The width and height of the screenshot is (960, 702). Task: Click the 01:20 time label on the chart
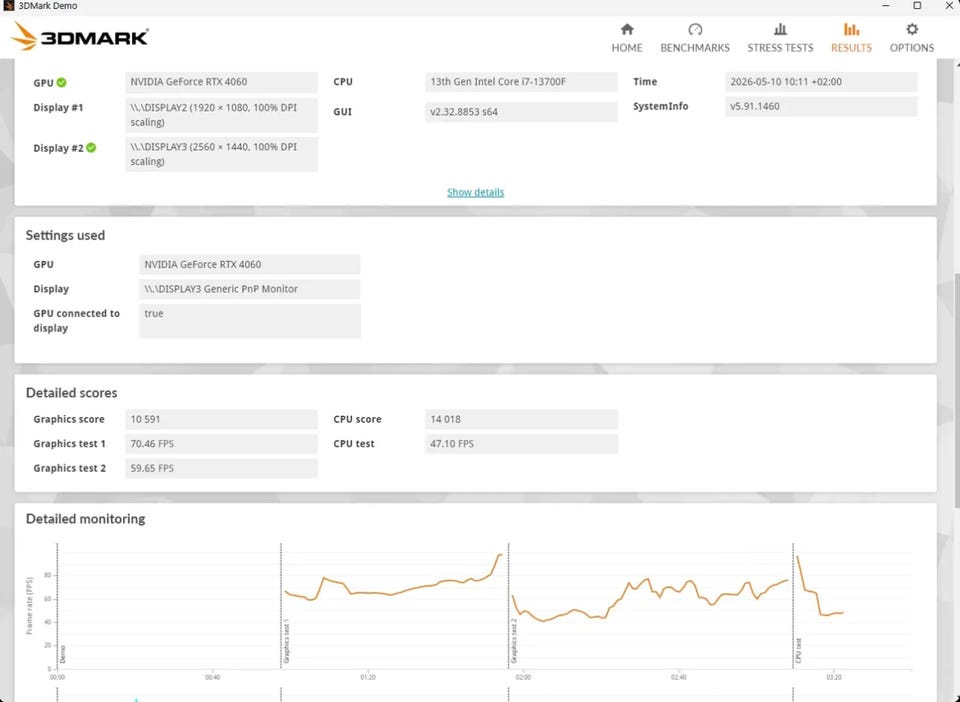pos(367,678)
